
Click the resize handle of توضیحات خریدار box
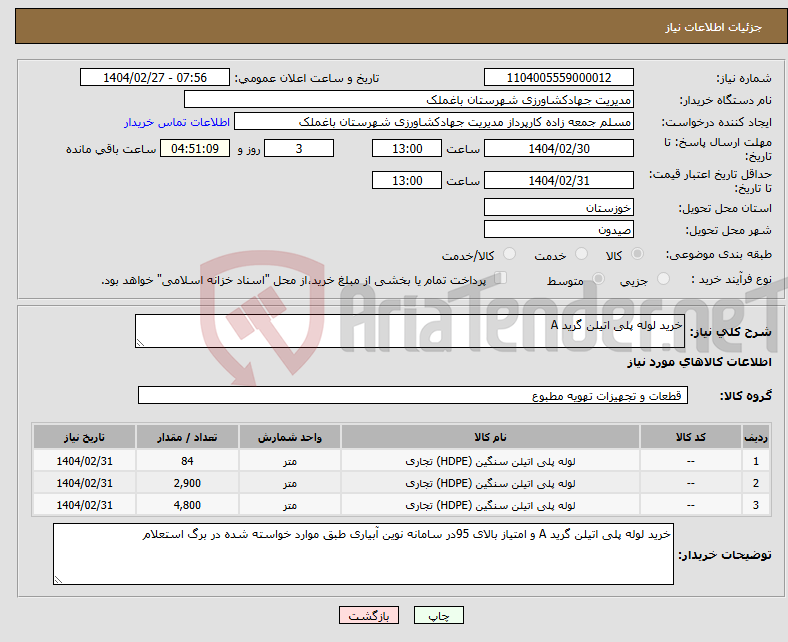click(58, 580)
